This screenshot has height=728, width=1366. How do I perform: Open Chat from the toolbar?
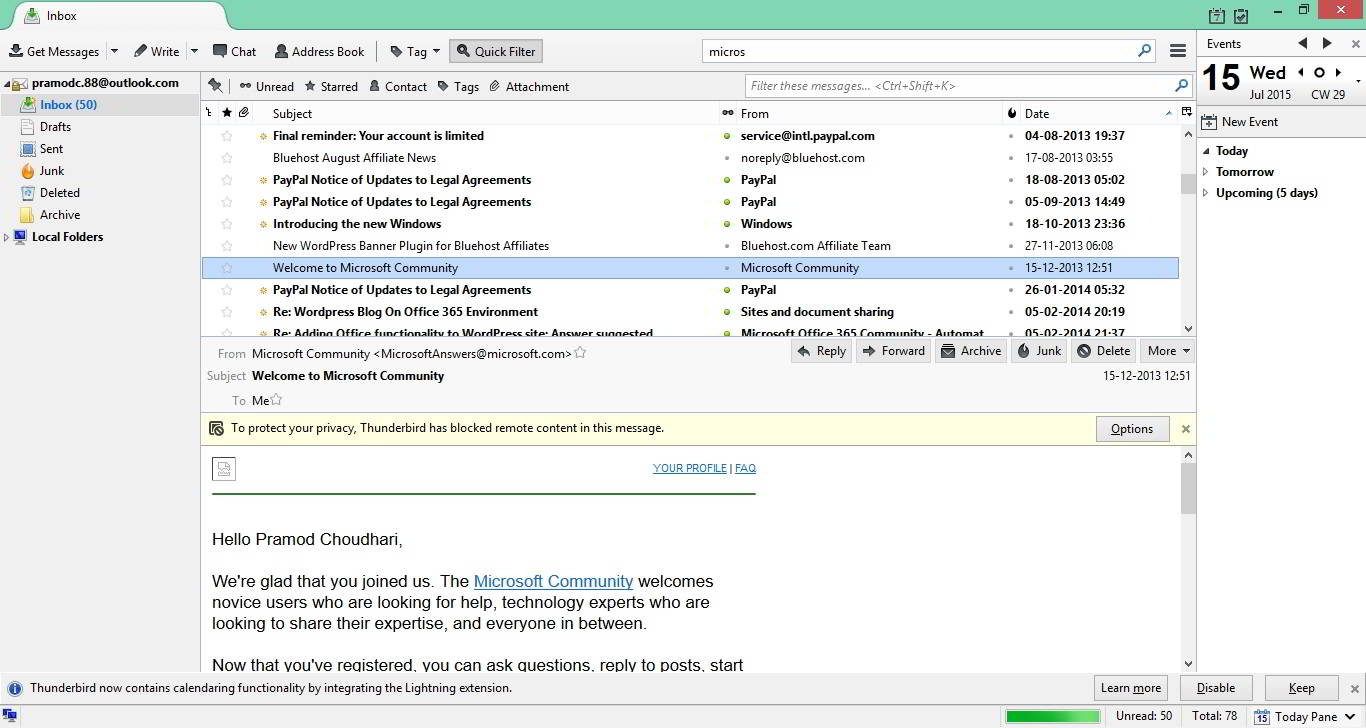[x=235, y=51]
